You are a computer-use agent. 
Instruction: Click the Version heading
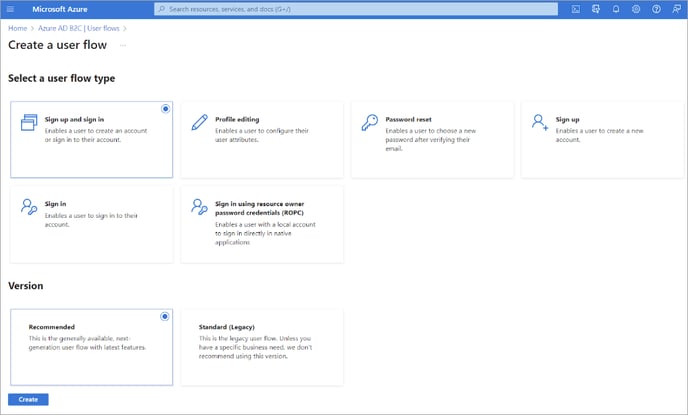pyautogui.click(x=25, y=286)
